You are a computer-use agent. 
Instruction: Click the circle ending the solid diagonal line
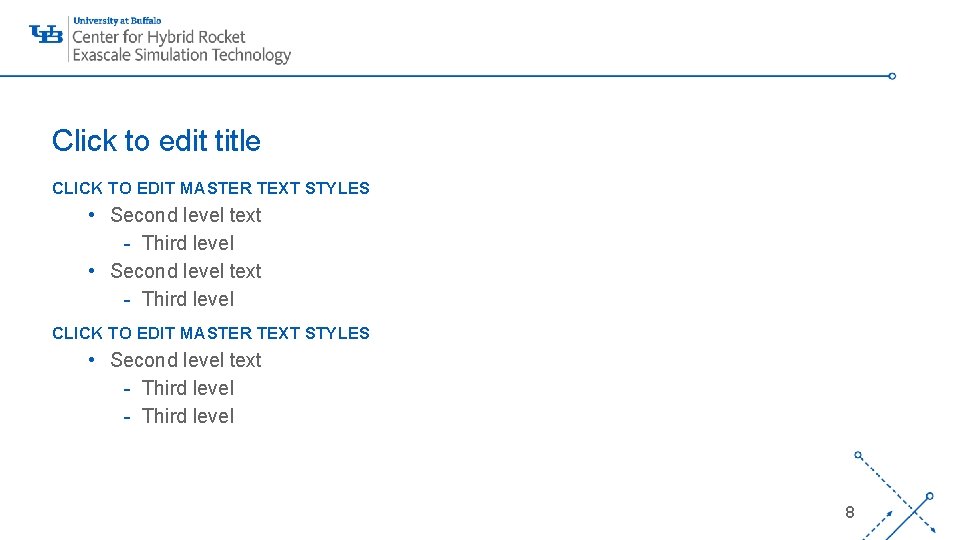(929, 496)
